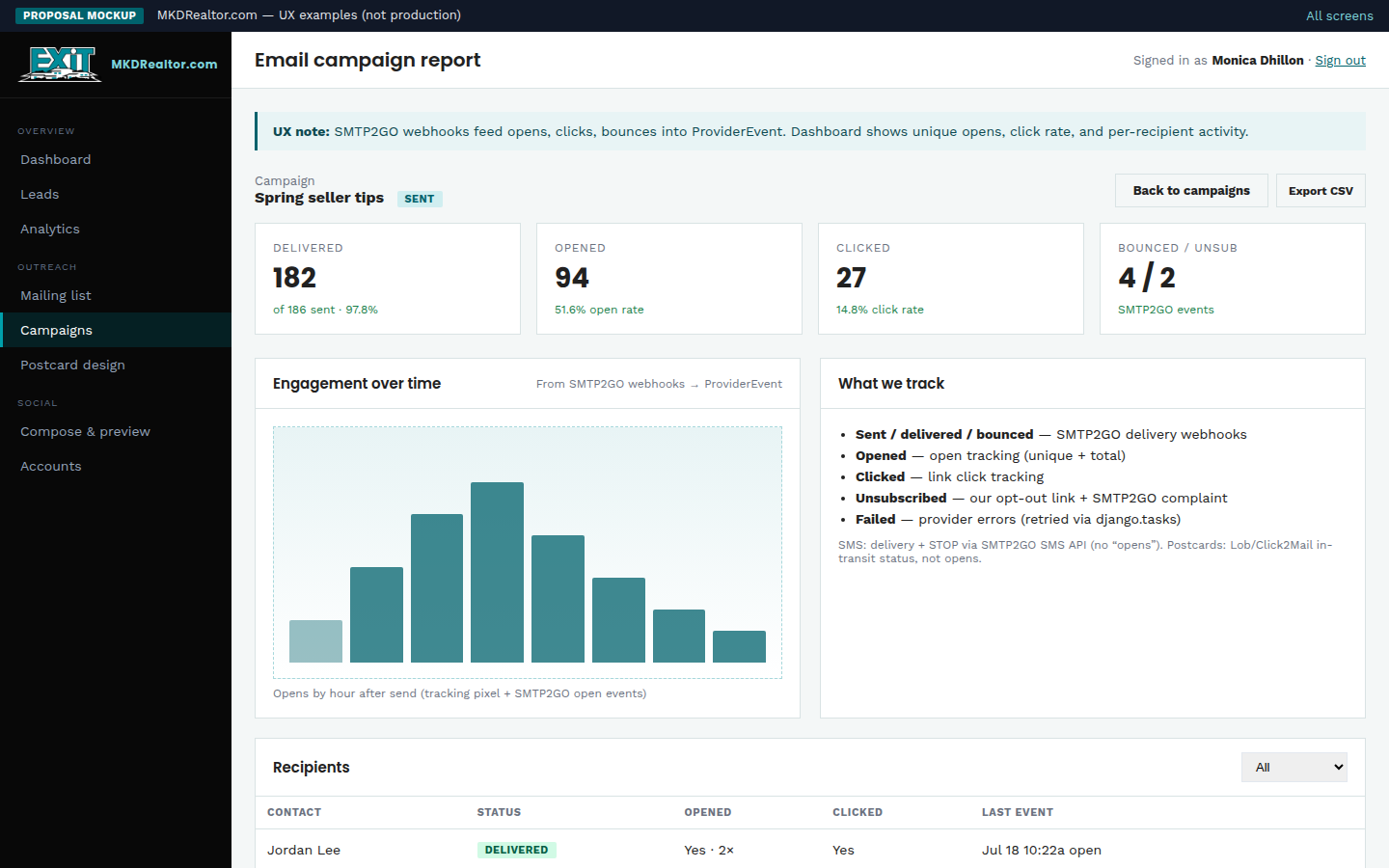The width and height of the screenshot is (1389, 868).
Task: Click the MKDRealtor.com brand text
Action: tap(164, 64)
